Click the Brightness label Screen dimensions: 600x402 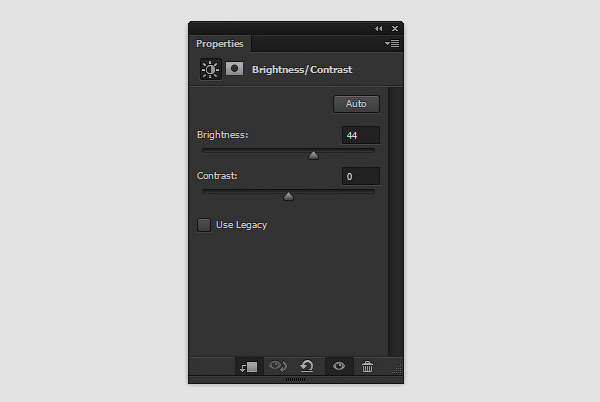[222, 135]
